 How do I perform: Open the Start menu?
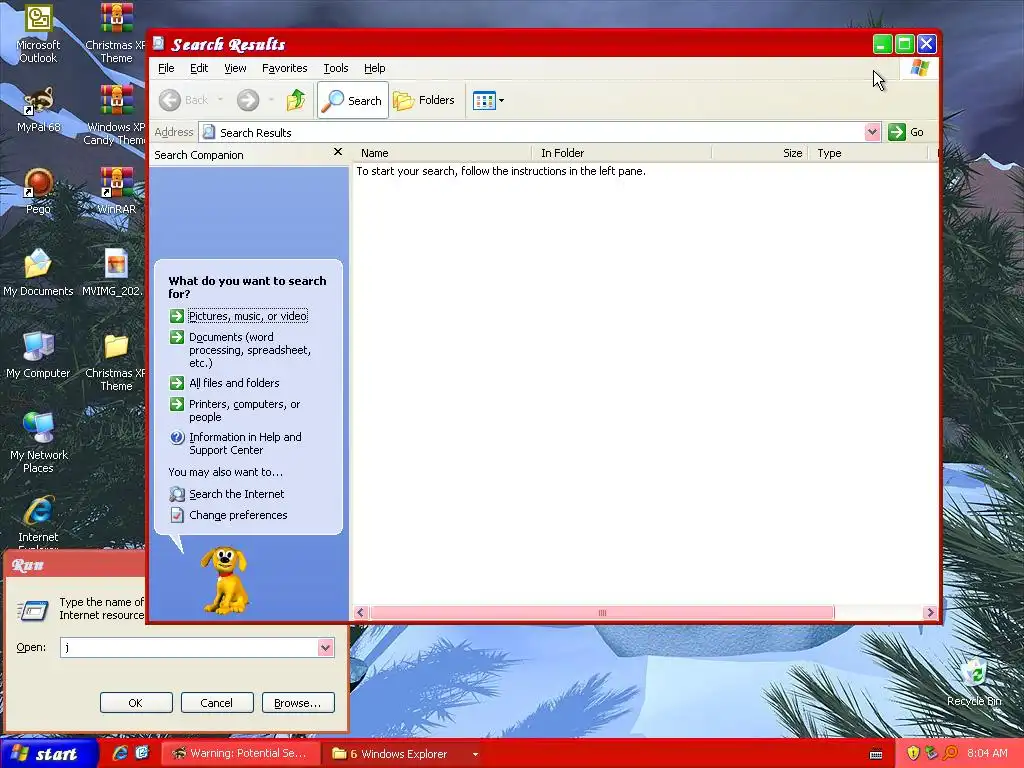pos(48,754)
